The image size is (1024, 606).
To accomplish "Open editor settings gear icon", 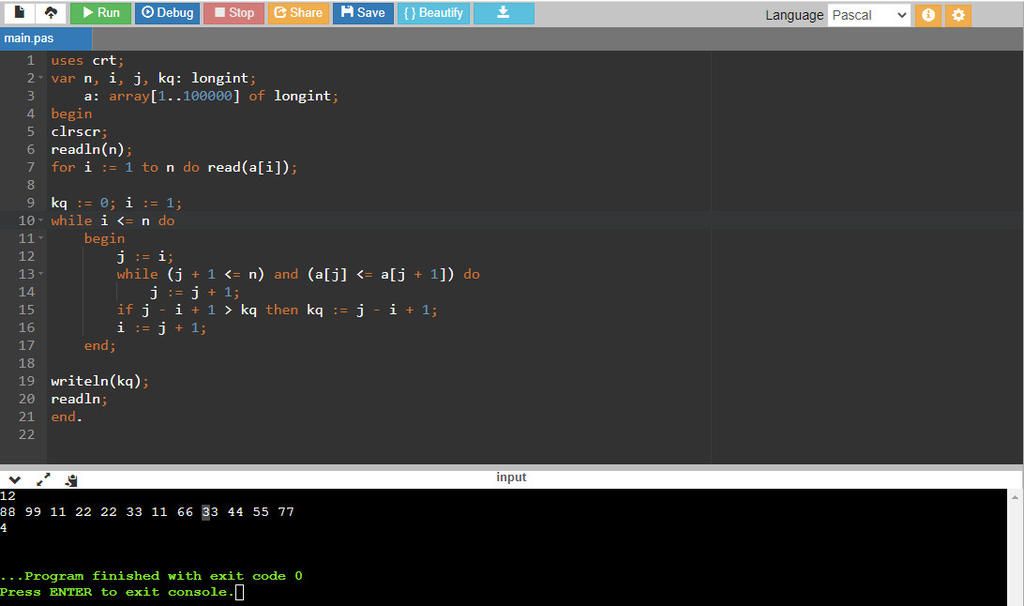I will pos(958,15).
